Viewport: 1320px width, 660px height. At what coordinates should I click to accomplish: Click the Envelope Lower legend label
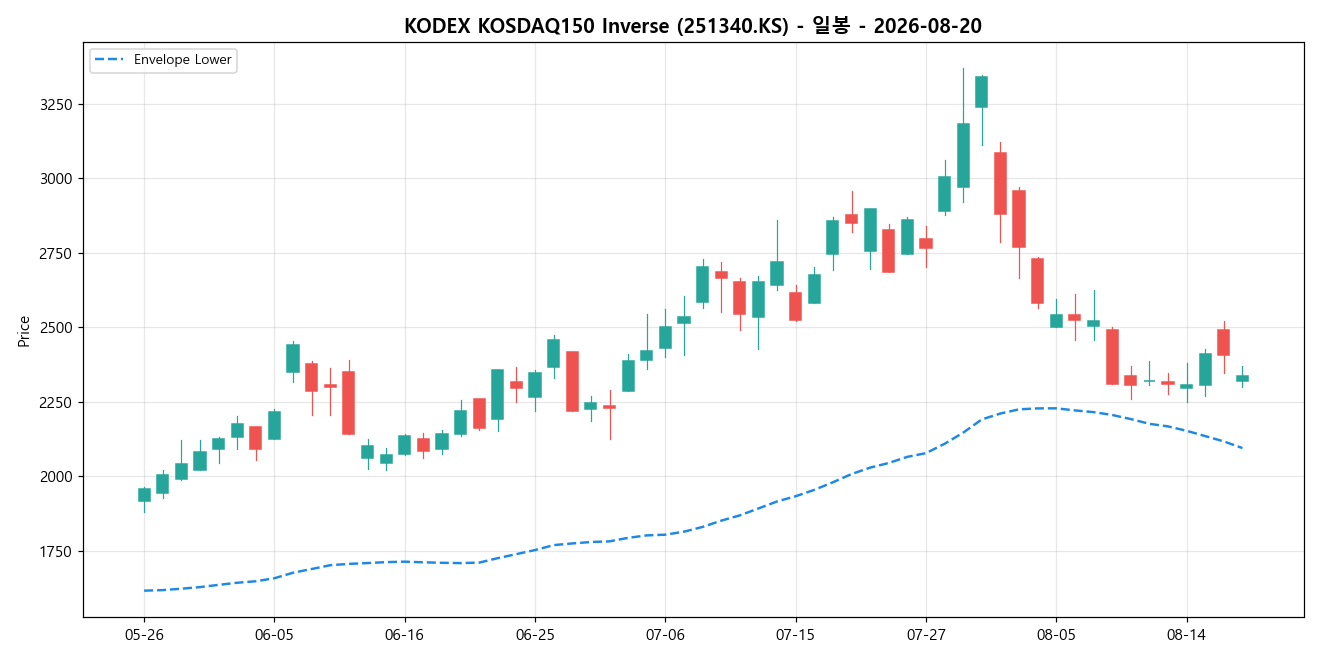[x=182, y=60]
